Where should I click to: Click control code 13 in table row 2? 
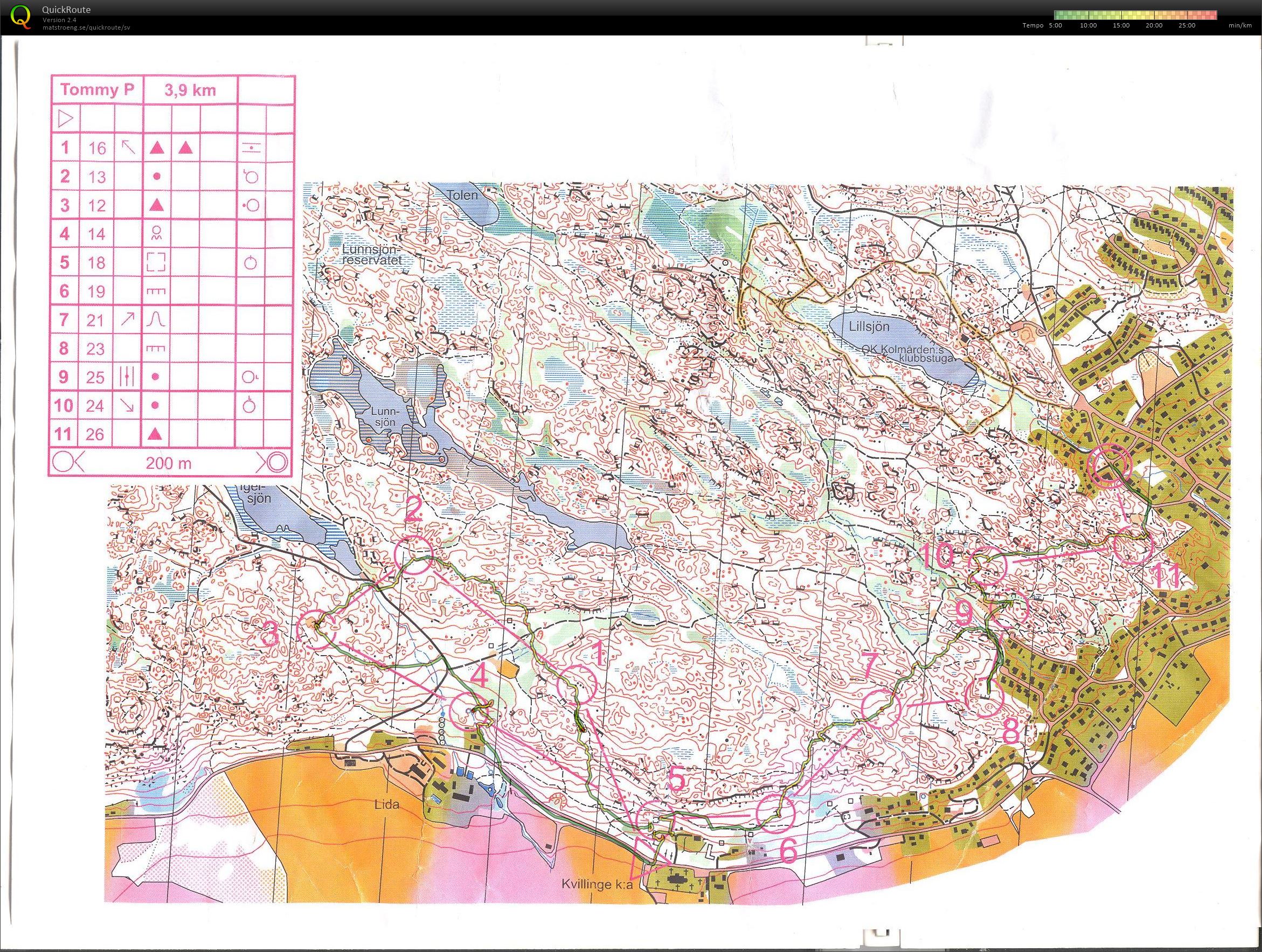point(97,177)
